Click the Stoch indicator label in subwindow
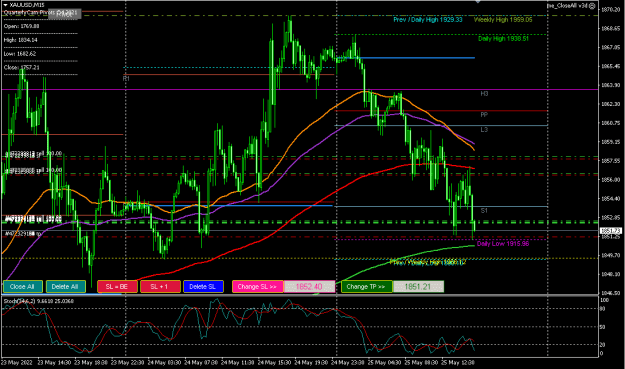The height and width of the screenshot is (369, 625). [x=38, y=301]
